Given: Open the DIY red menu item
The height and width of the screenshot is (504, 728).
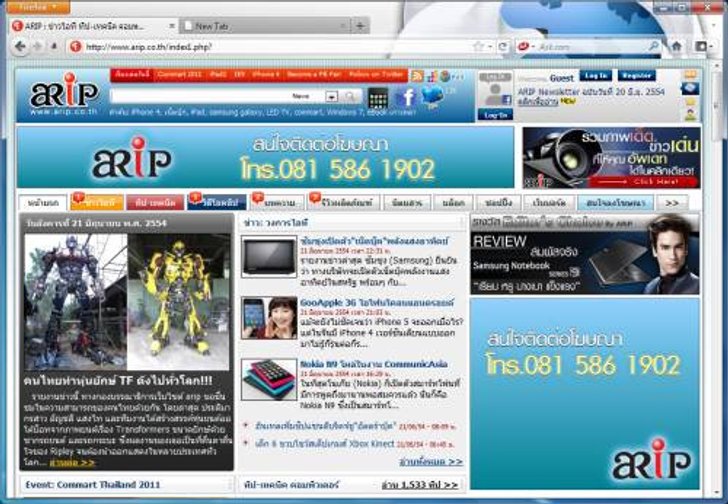Looking at the screenshot, I should (240, 74).
